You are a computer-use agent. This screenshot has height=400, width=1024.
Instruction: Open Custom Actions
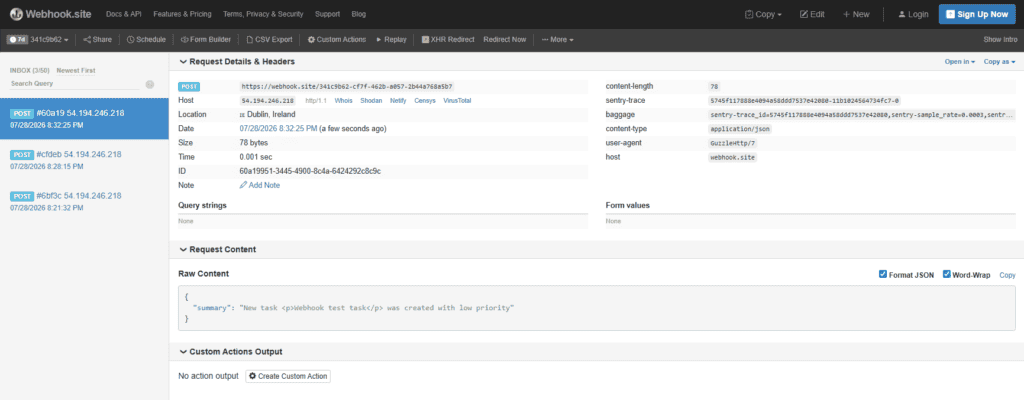click(336, 39)
